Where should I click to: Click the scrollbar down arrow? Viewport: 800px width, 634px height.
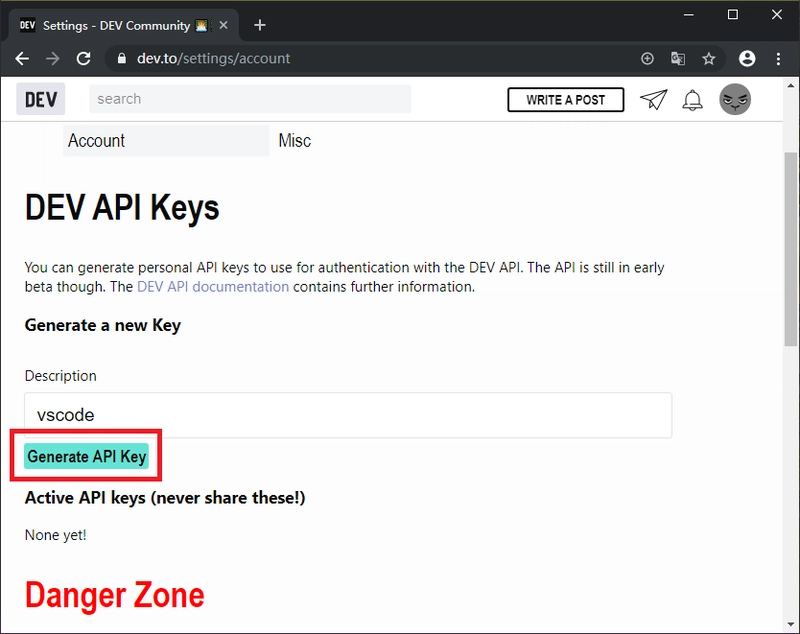pyautogui.click(x=791, y=624)
